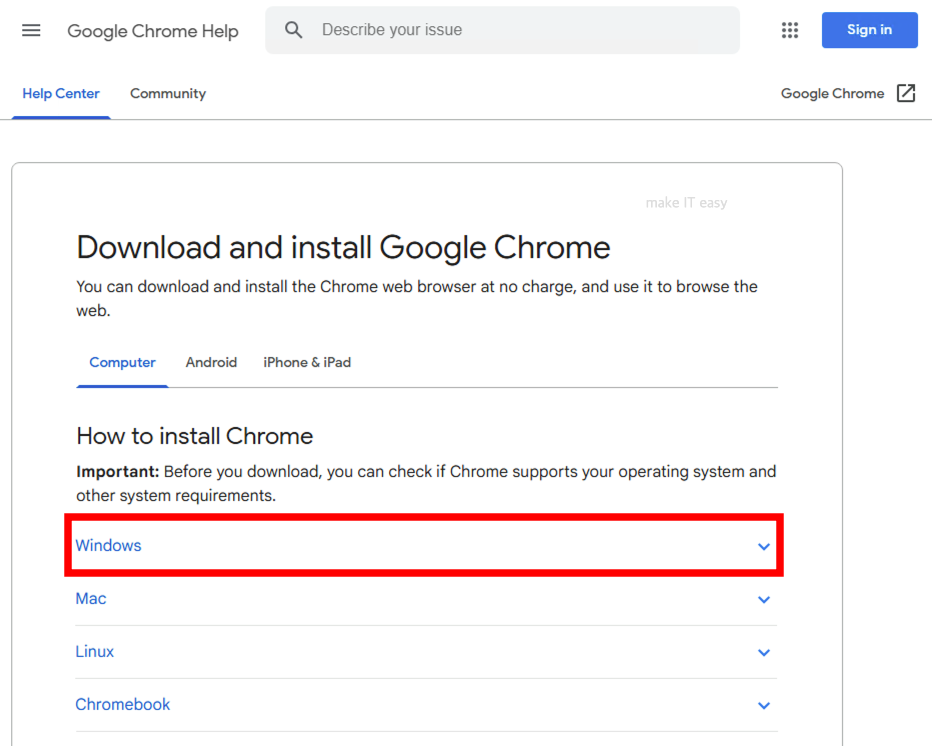Open the hamburger main menu

point(31,30)
